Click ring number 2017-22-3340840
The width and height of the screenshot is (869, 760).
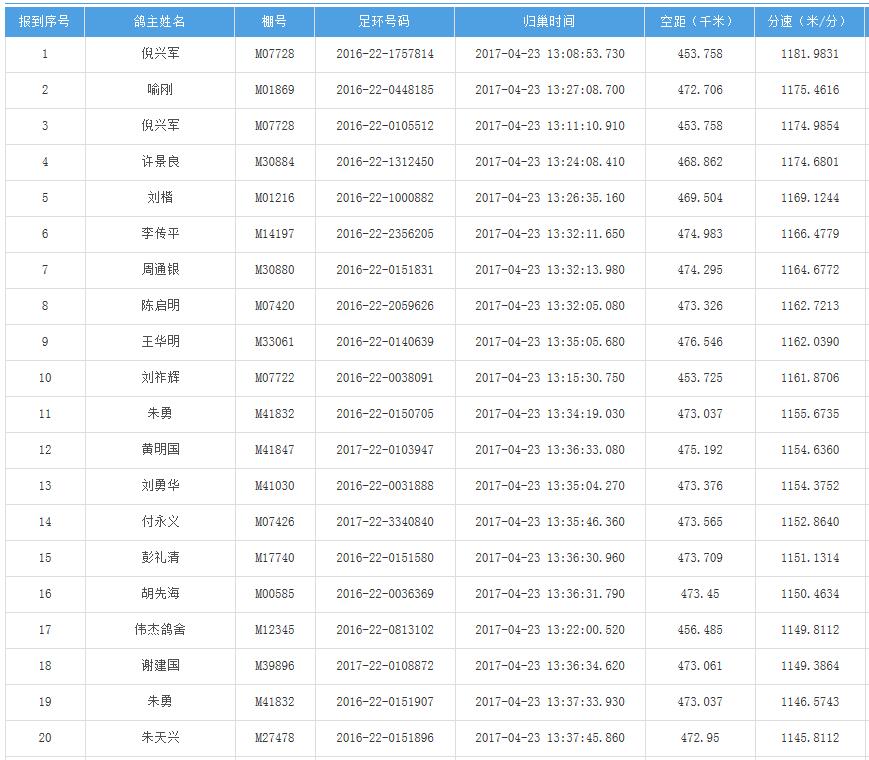pos(384,522)
